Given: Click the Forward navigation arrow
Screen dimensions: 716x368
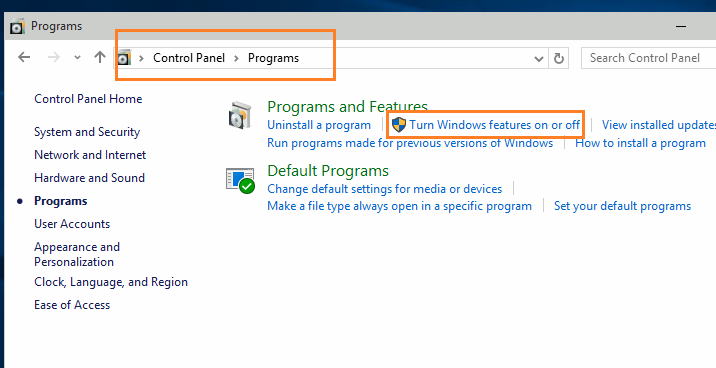Looking at the screenshot, I should 53,58.
